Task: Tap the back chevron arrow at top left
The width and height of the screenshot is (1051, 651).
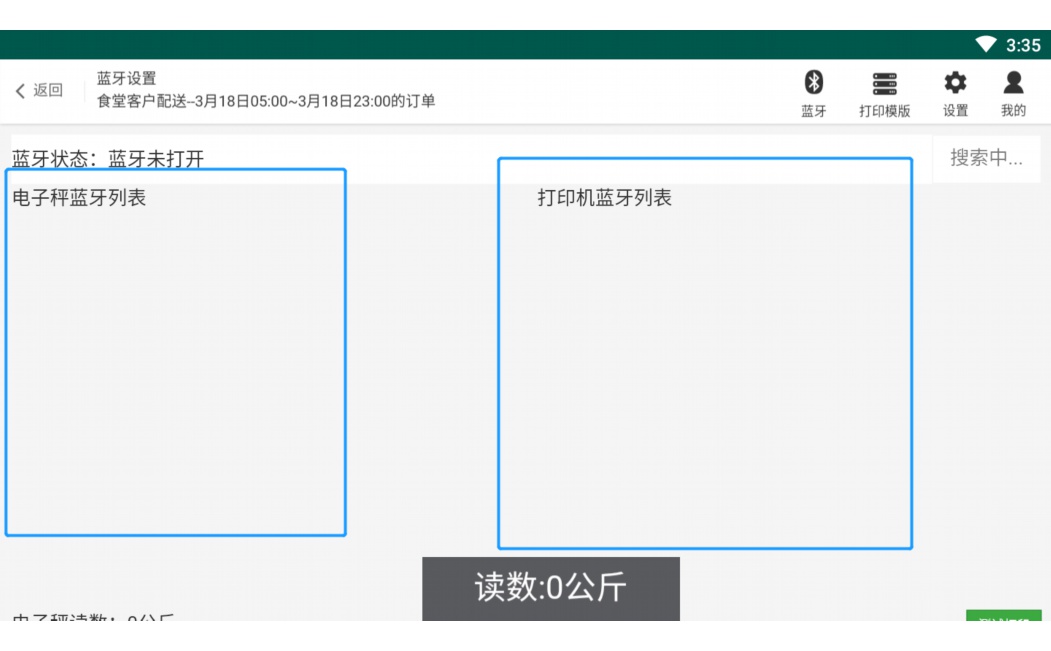Action: click(x=18, y=90)
